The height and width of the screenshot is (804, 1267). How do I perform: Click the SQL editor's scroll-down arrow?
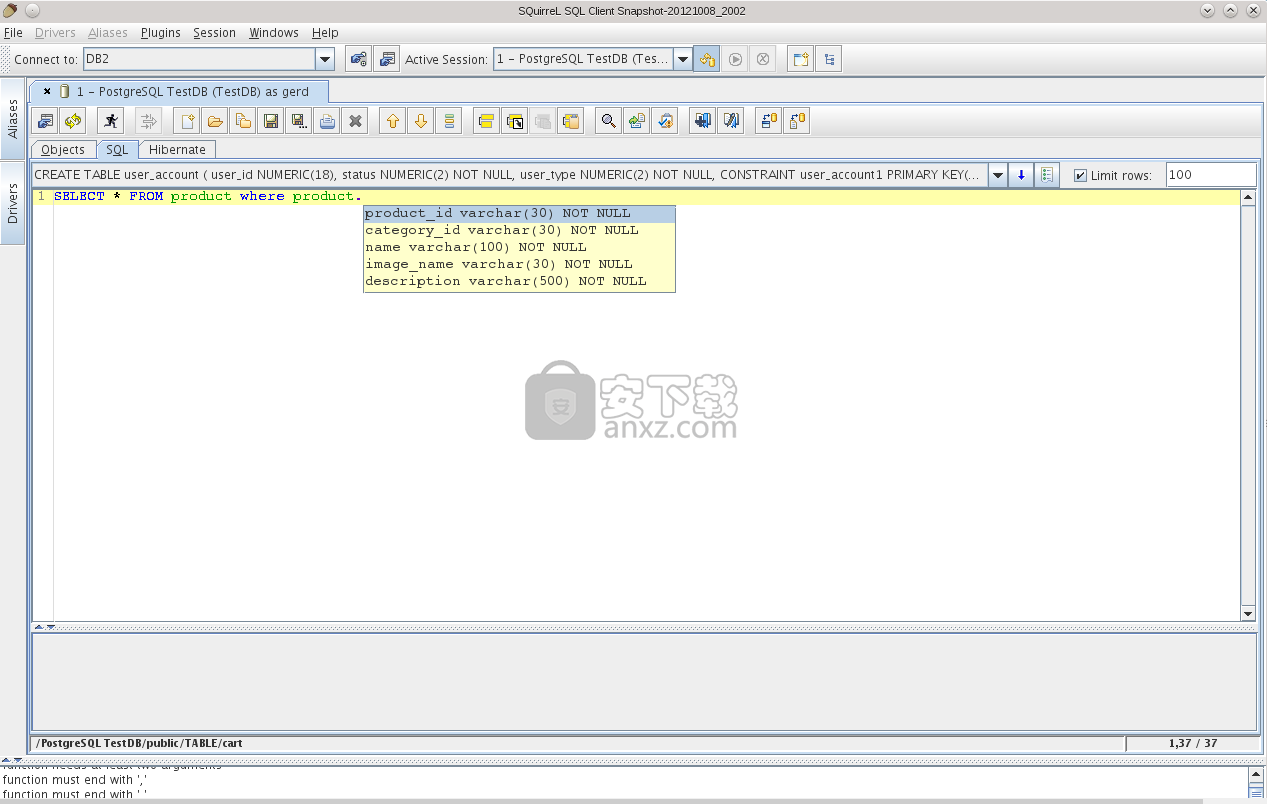tap(1248, 613)
